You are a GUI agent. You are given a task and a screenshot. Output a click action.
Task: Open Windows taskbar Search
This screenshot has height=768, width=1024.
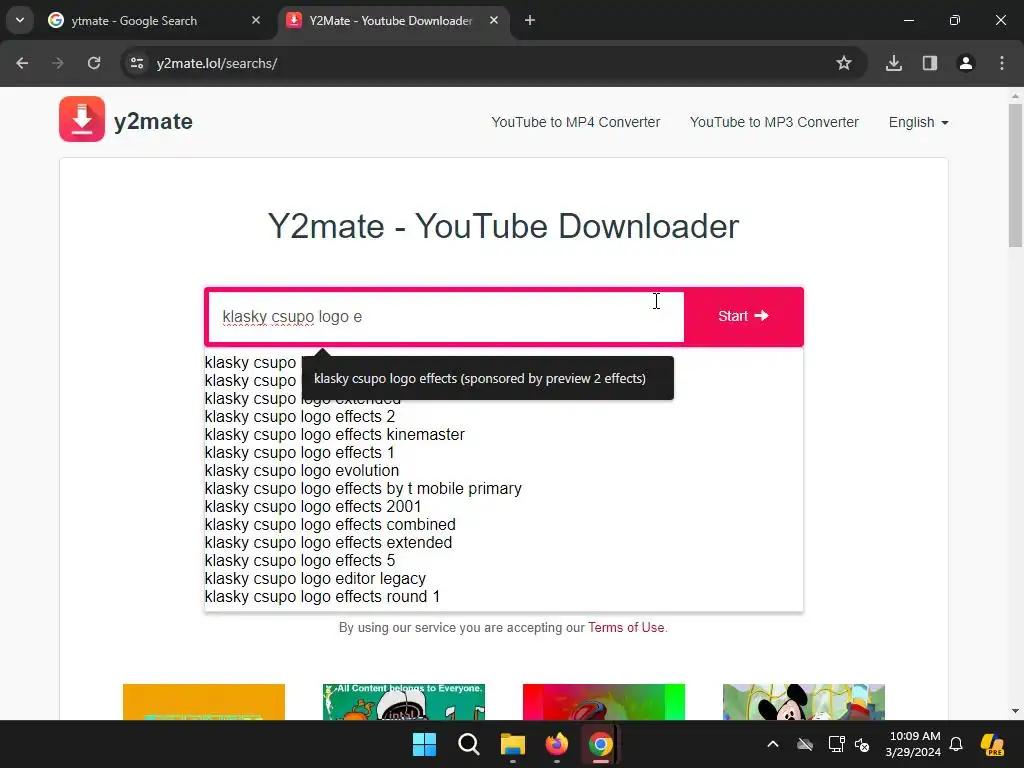coord(468,744)
